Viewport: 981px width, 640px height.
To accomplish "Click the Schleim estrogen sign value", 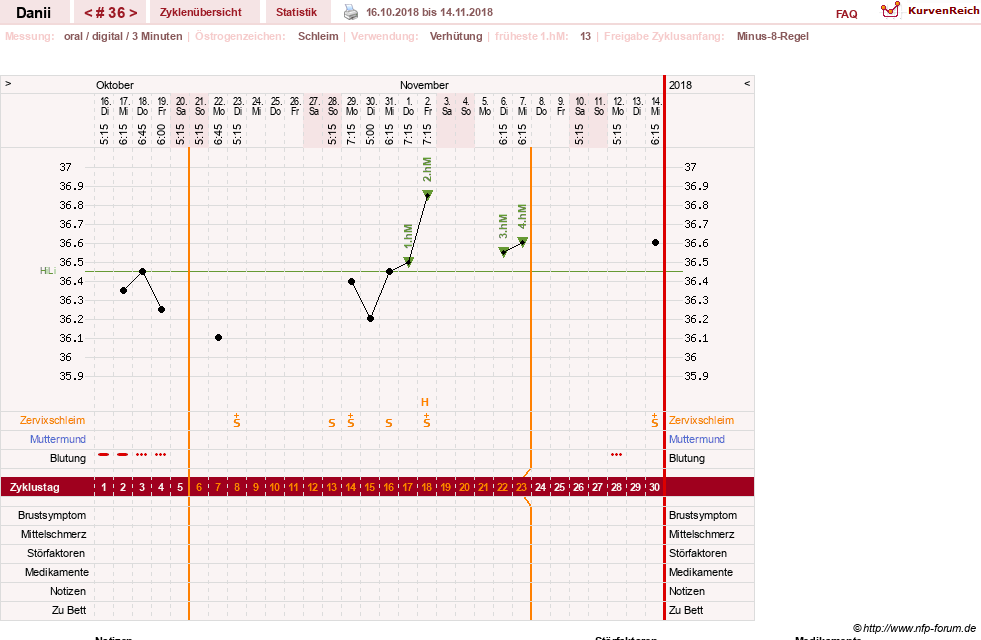I will (318, 36).
